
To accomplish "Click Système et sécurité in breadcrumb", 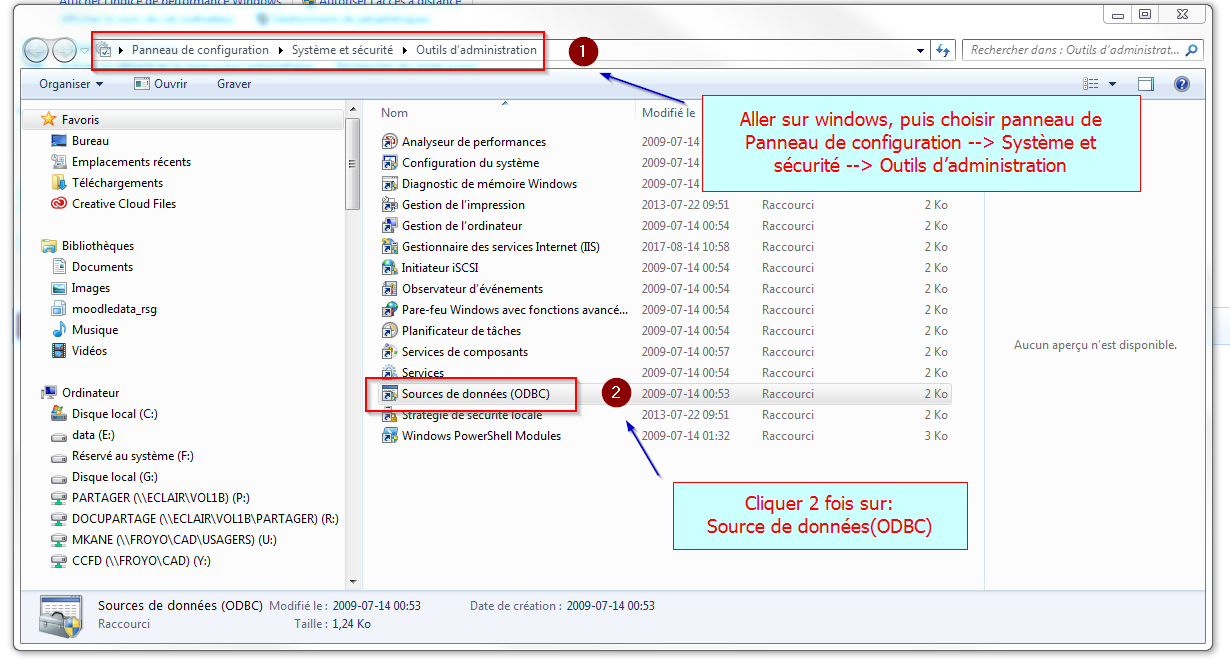I will pos(342,50).
